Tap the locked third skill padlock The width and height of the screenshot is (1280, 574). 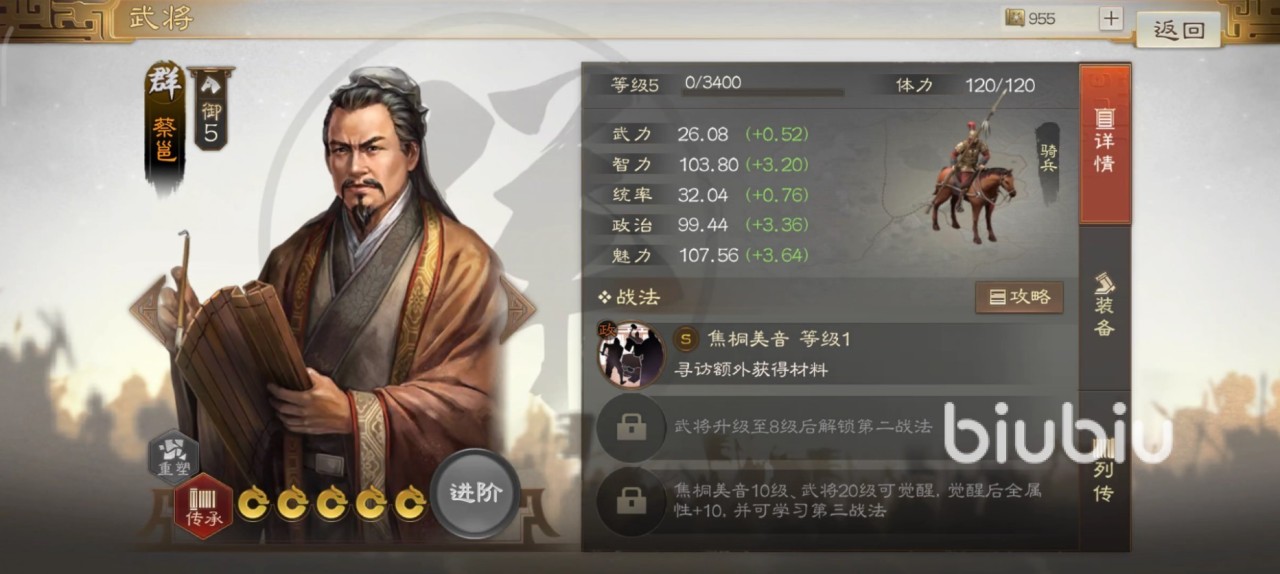(x=630, y=500)
